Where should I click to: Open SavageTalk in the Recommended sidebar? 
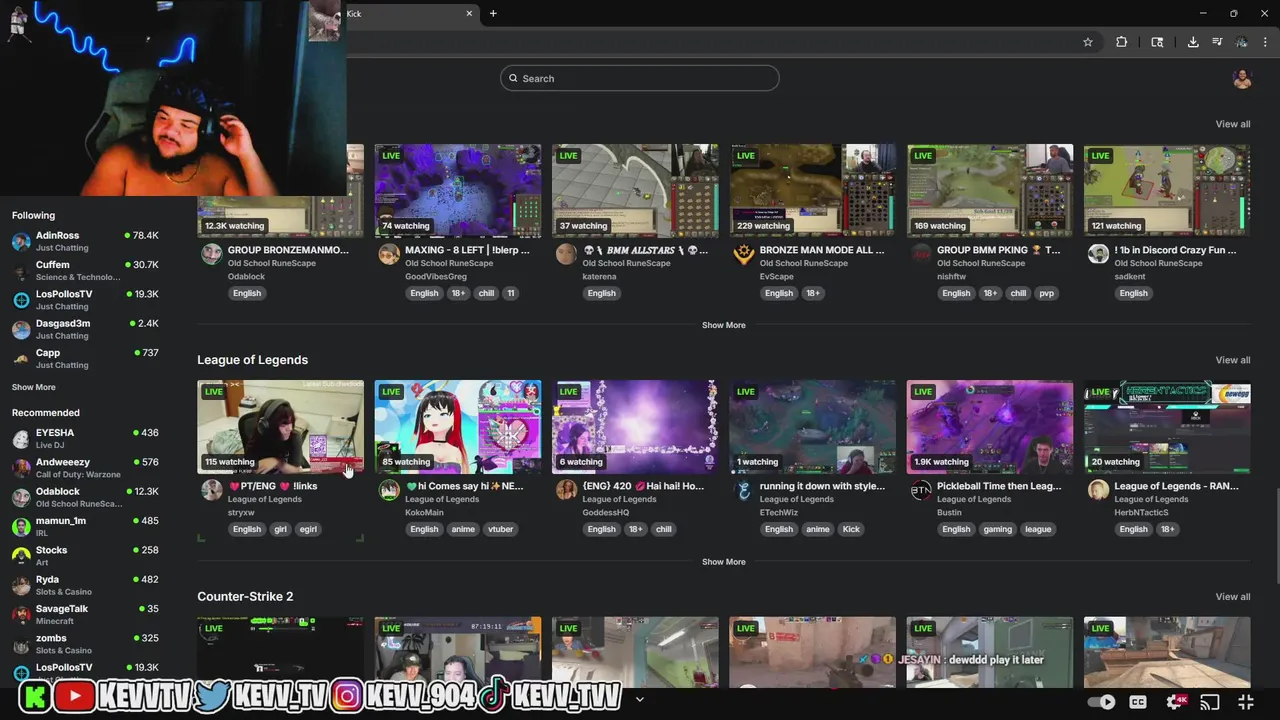pyautogui.click(x=85, y=614)
